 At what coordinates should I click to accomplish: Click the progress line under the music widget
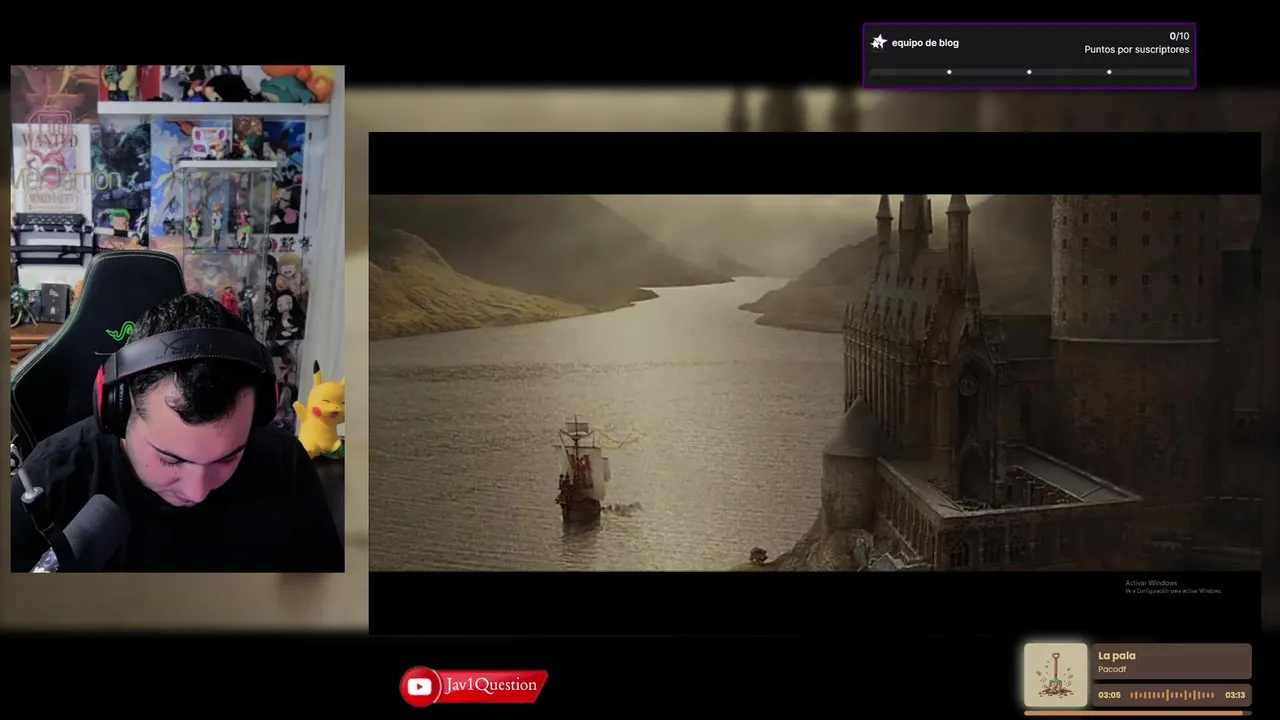click(x=1138, y=713)
